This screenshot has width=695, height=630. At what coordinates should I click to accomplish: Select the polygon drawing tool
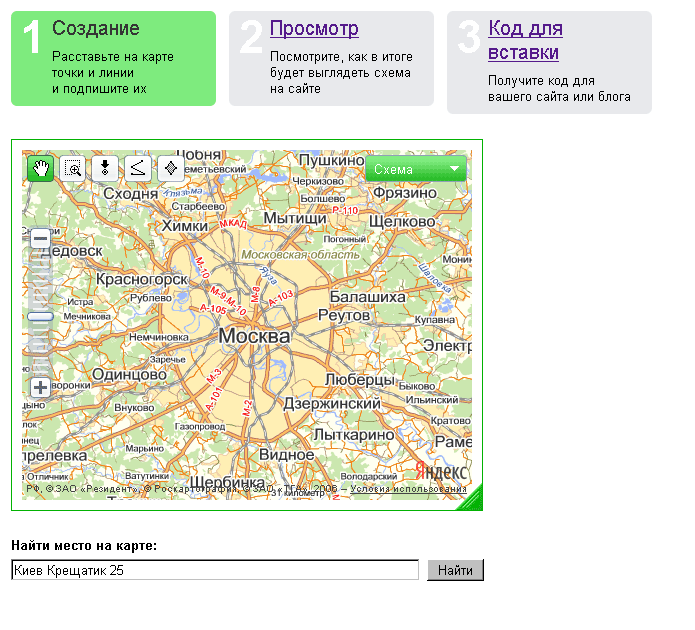171,168
